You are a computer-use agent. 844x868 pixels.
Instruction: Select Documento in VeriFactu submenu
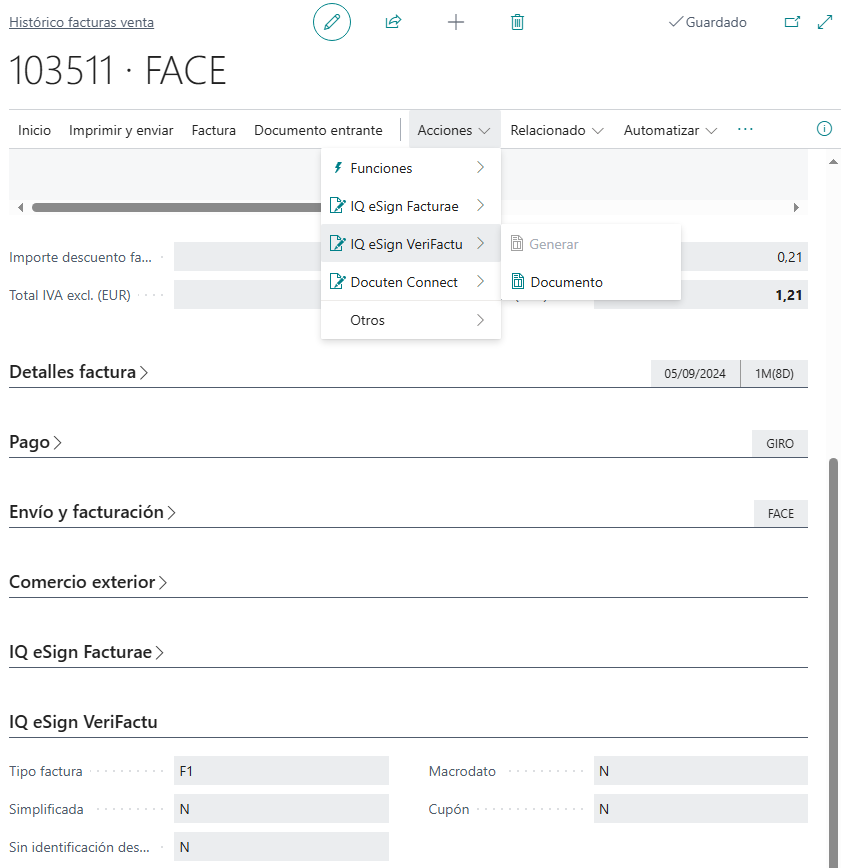566,282
